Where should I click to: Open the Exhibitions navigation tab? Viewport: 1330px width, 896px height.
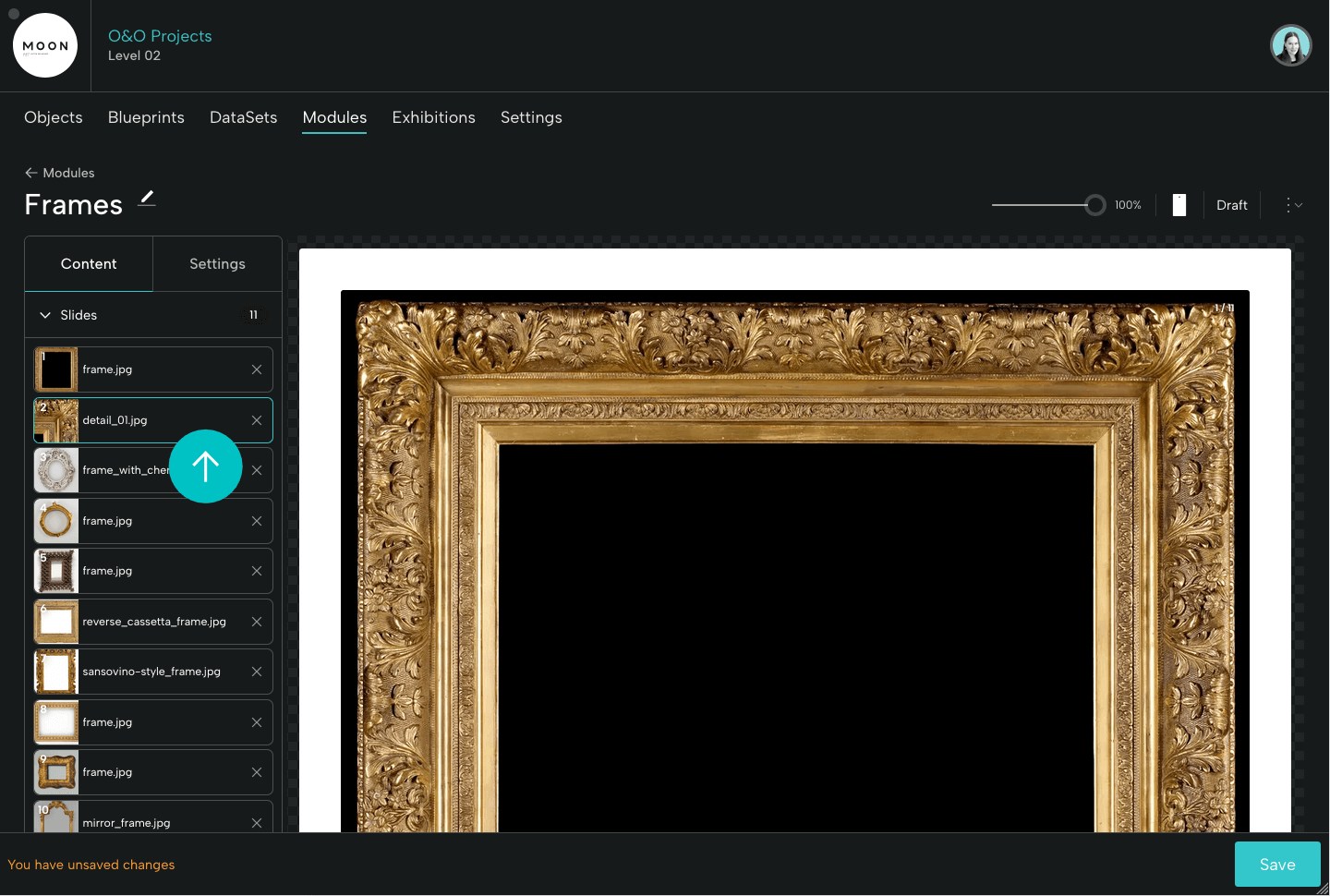[433, 117]
